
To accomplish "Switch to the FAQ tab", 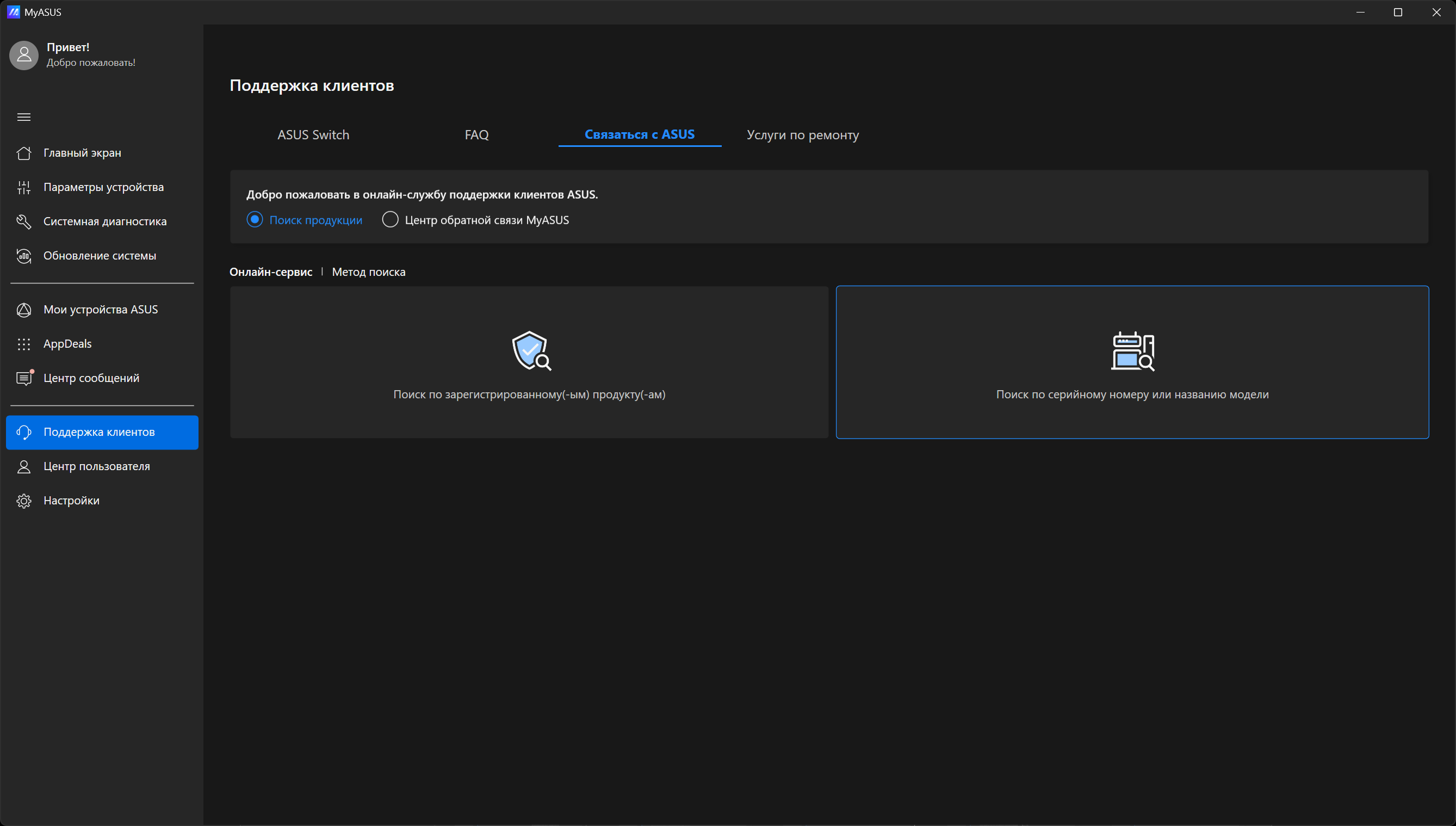I will click(x=476, y=135).
